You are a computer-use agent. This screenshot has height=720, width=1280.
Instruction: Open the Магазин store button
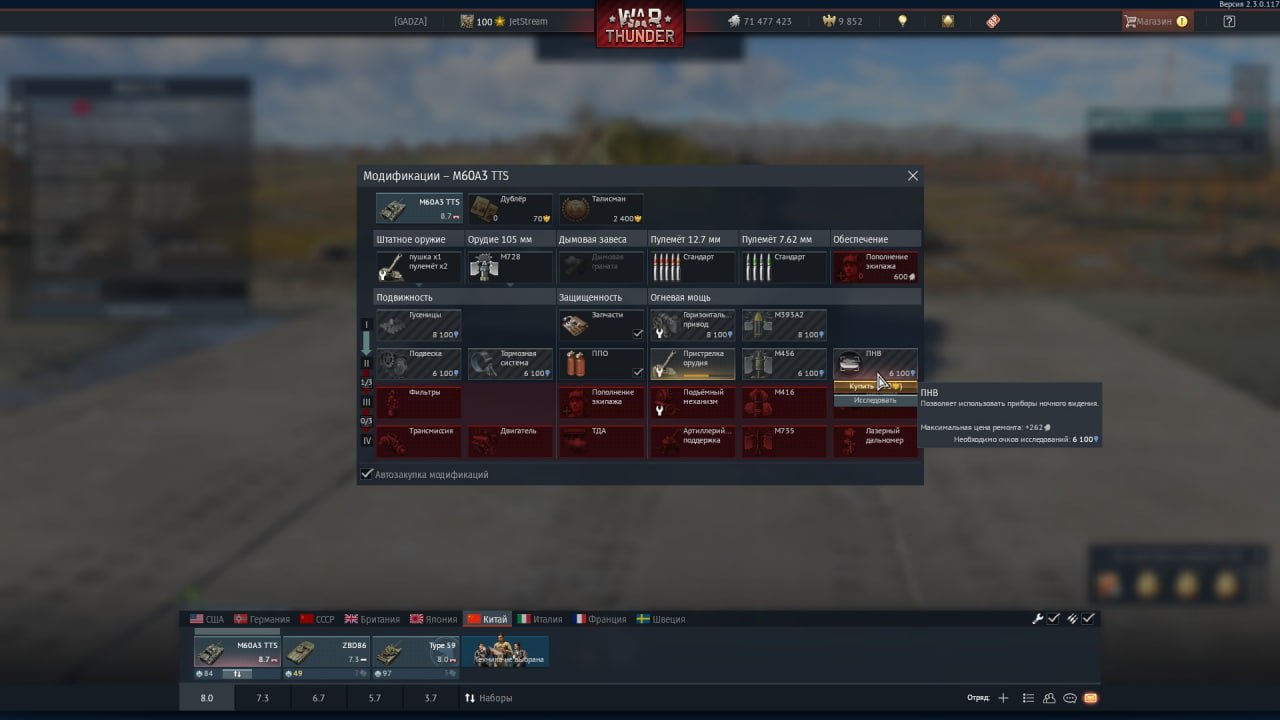click(x=1155, y=21)
